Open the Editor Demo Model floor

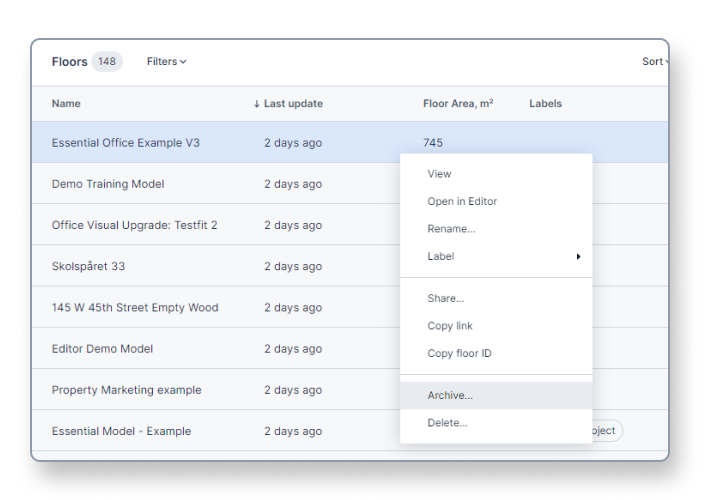pyautogui.click(x=216, y=349)
